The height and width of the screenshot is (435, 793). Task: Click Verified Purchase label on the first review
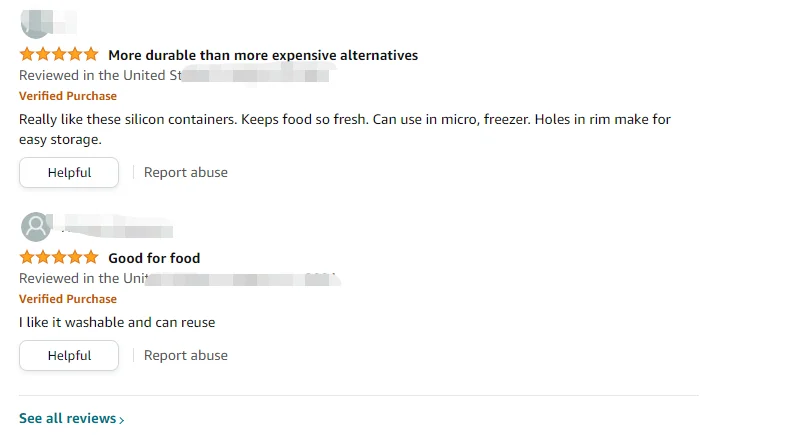[x=68, y=96]
